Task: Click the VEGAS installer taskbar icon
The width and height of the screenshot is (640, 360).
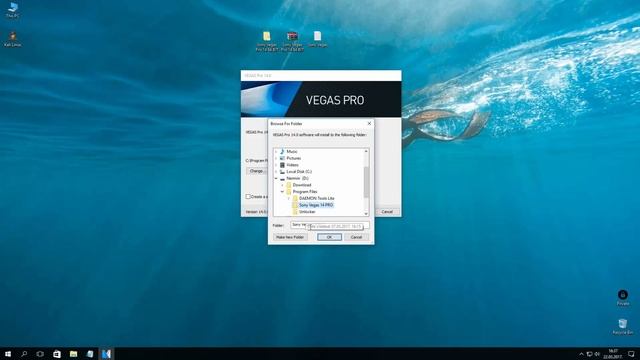Action: pos(107,354)
